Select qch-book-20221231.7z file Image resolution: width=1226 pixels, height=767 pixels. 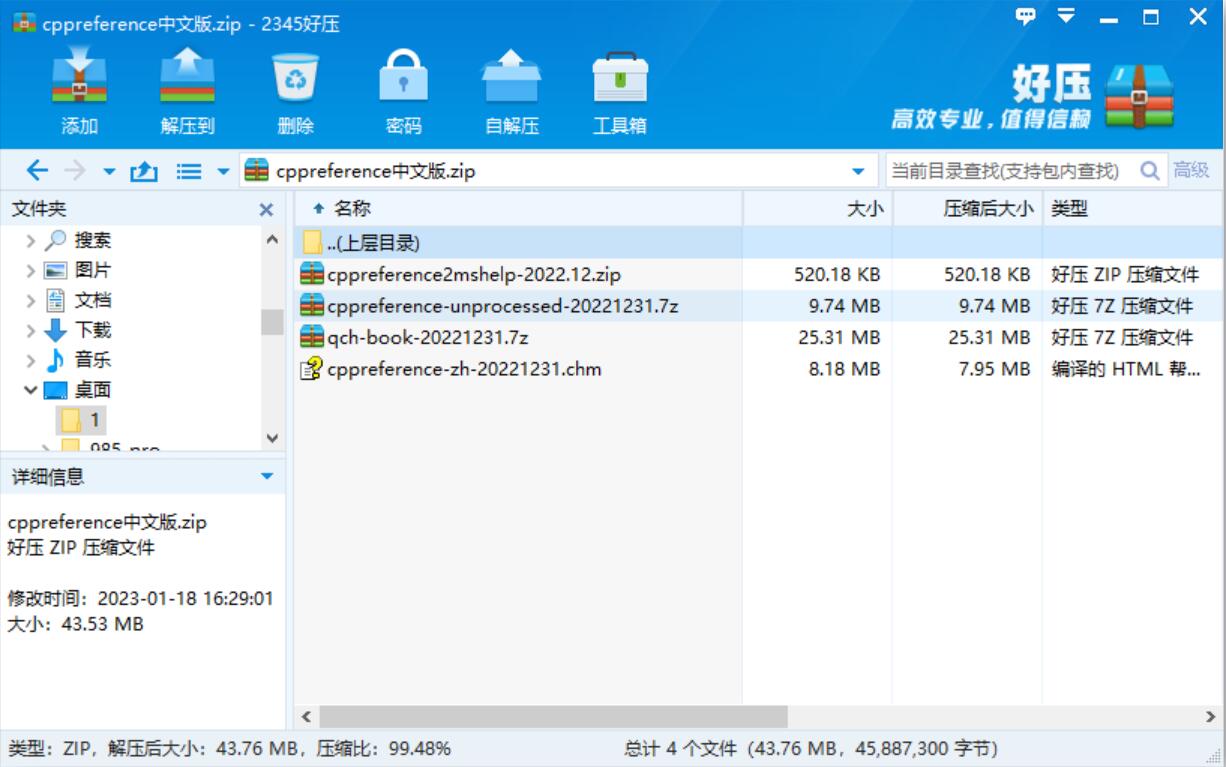pyautogui.click(x=760, y=337)
